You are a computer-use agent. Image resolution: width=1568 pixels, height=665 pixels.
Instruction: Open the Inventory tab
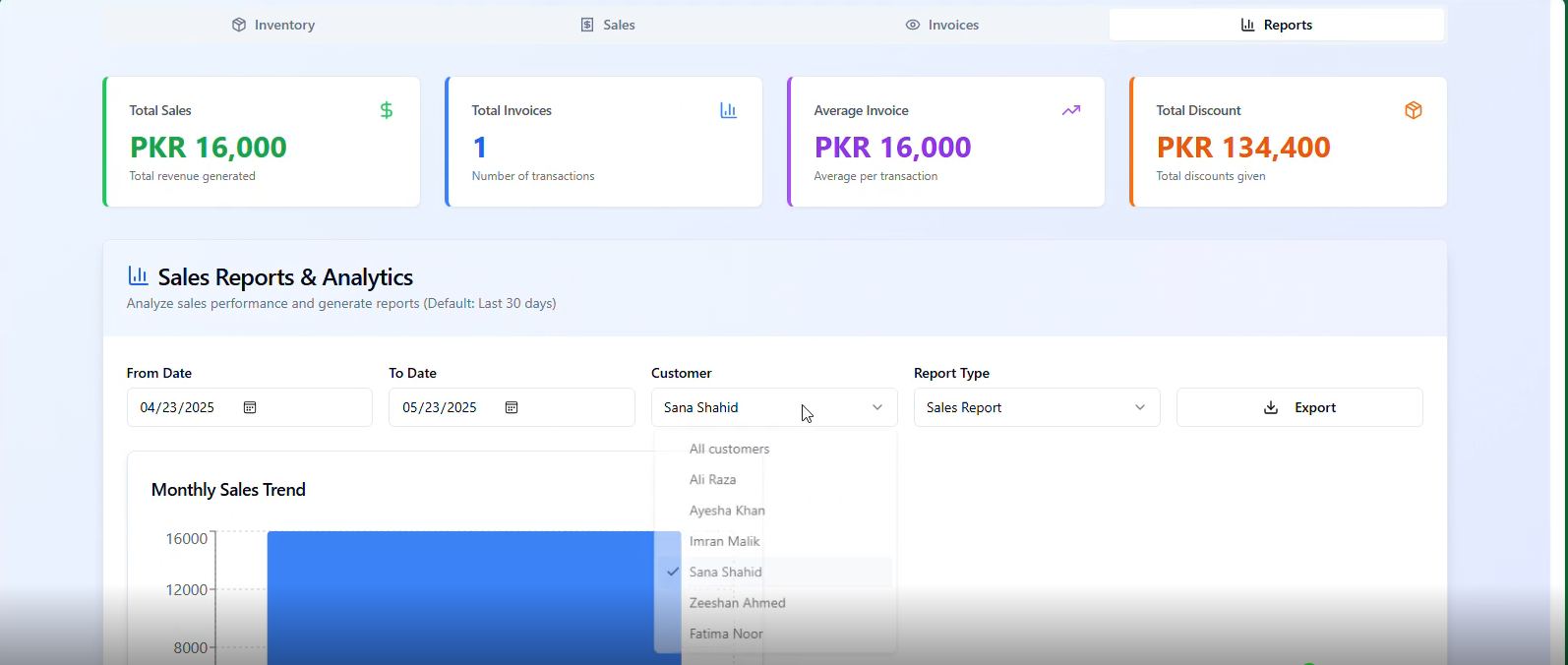[273, 25]
